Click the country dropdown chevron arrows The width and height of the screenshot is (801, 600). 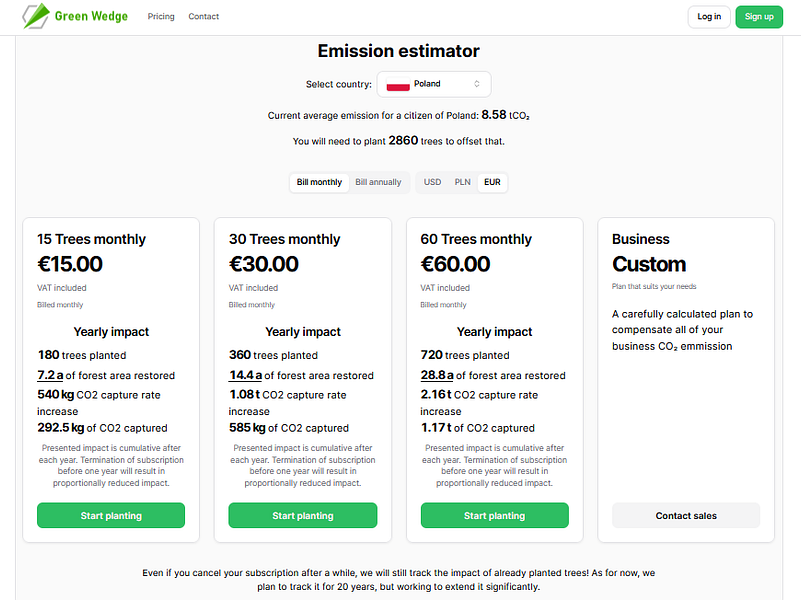pyautogui.click(x=477, y=84)
